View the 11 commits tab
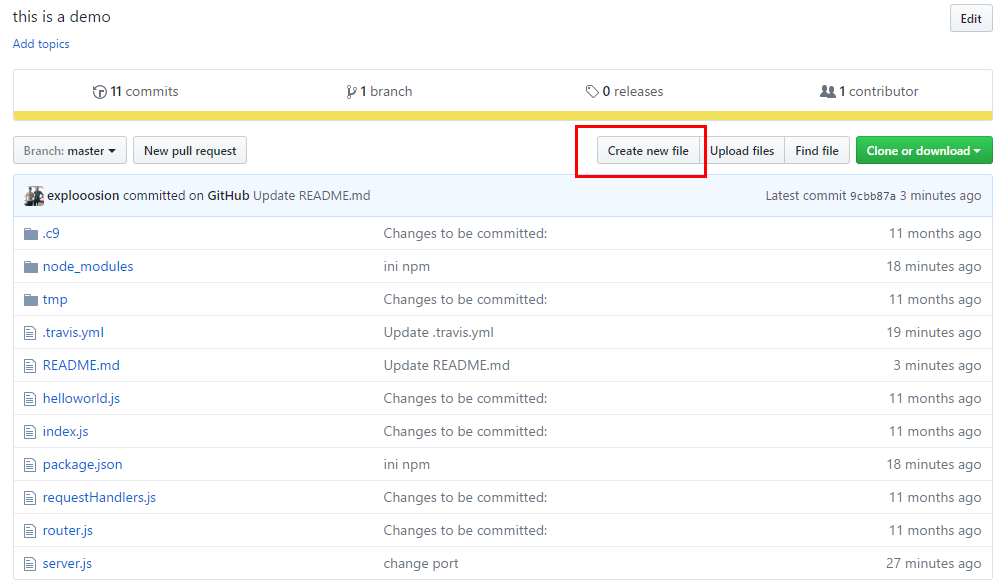This screenshot has height=583, width=1000. point(135,92)
